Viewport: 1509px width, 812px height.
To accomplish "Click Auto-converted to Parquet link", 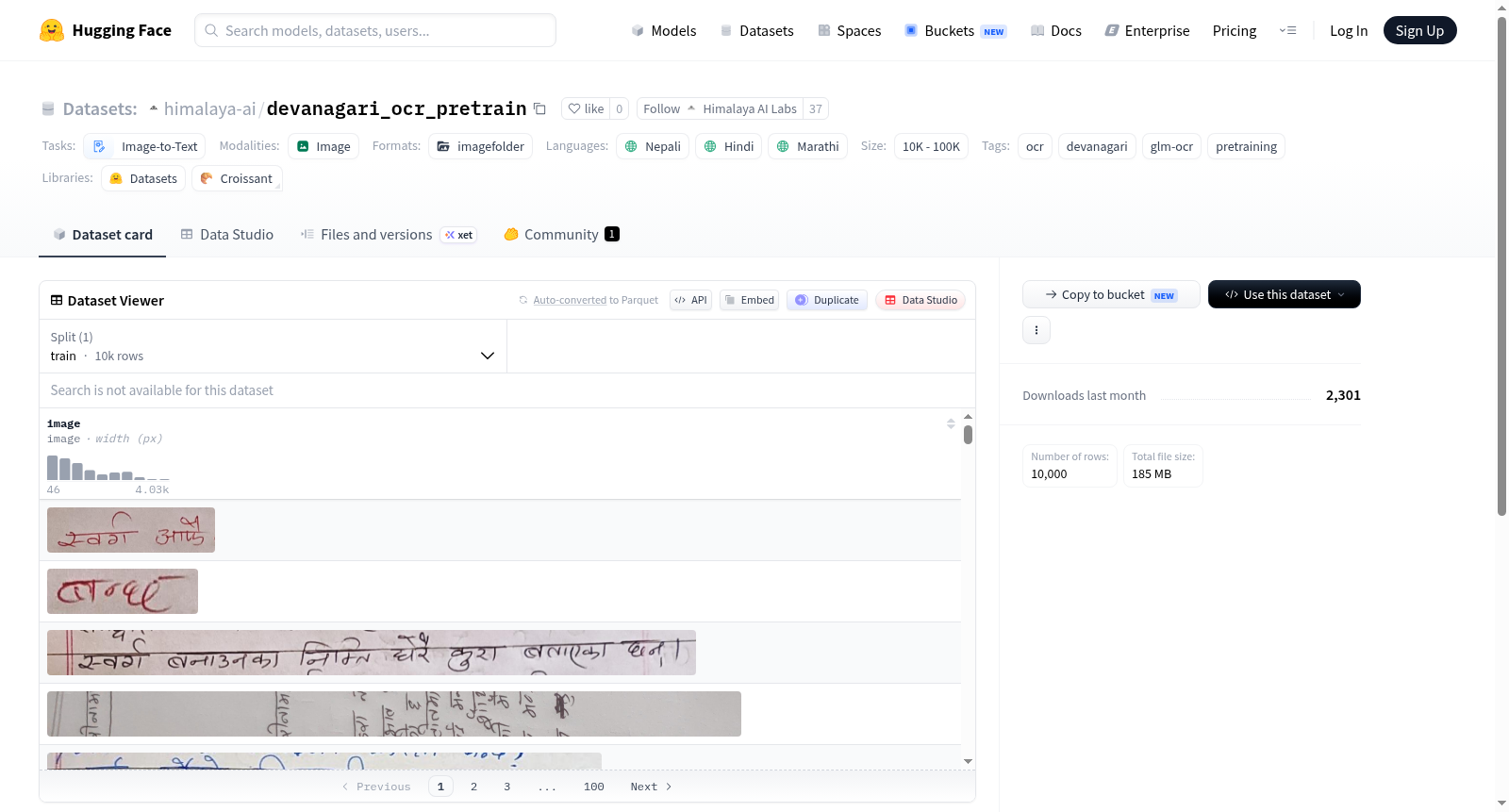I will tap(570, 300).
